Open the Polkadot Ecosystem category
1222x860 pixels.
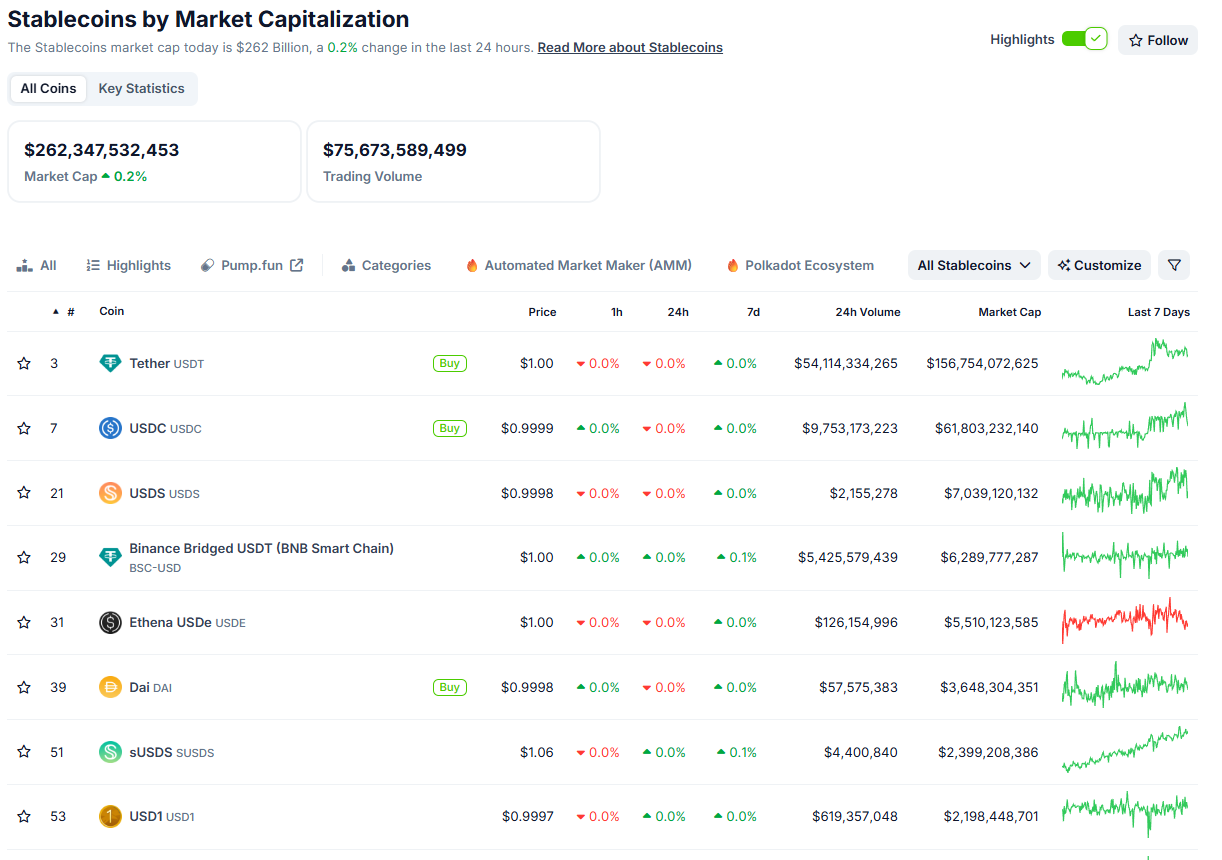pyautogui.click(x=800, y=265)
